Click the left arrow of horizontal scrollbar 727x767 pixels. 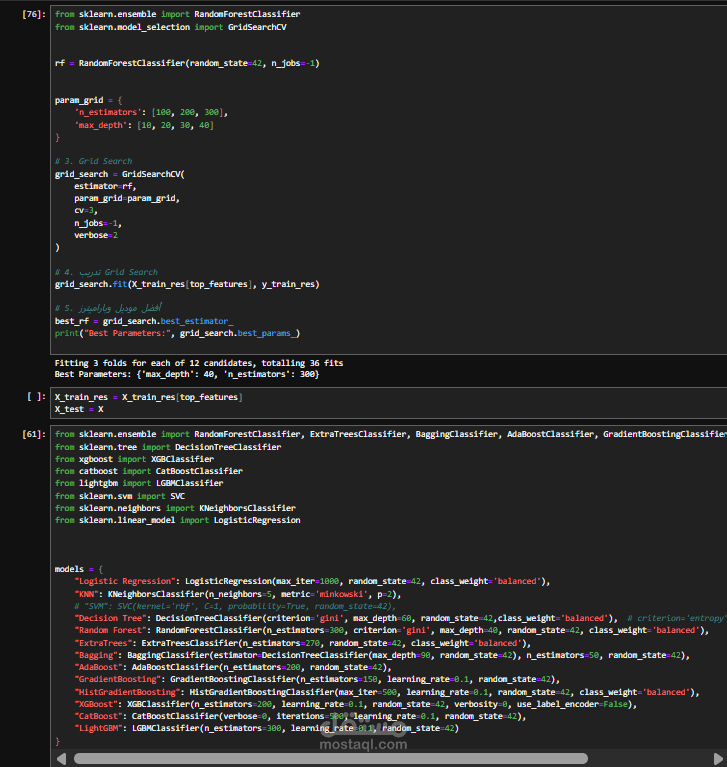tap(62, 759)
